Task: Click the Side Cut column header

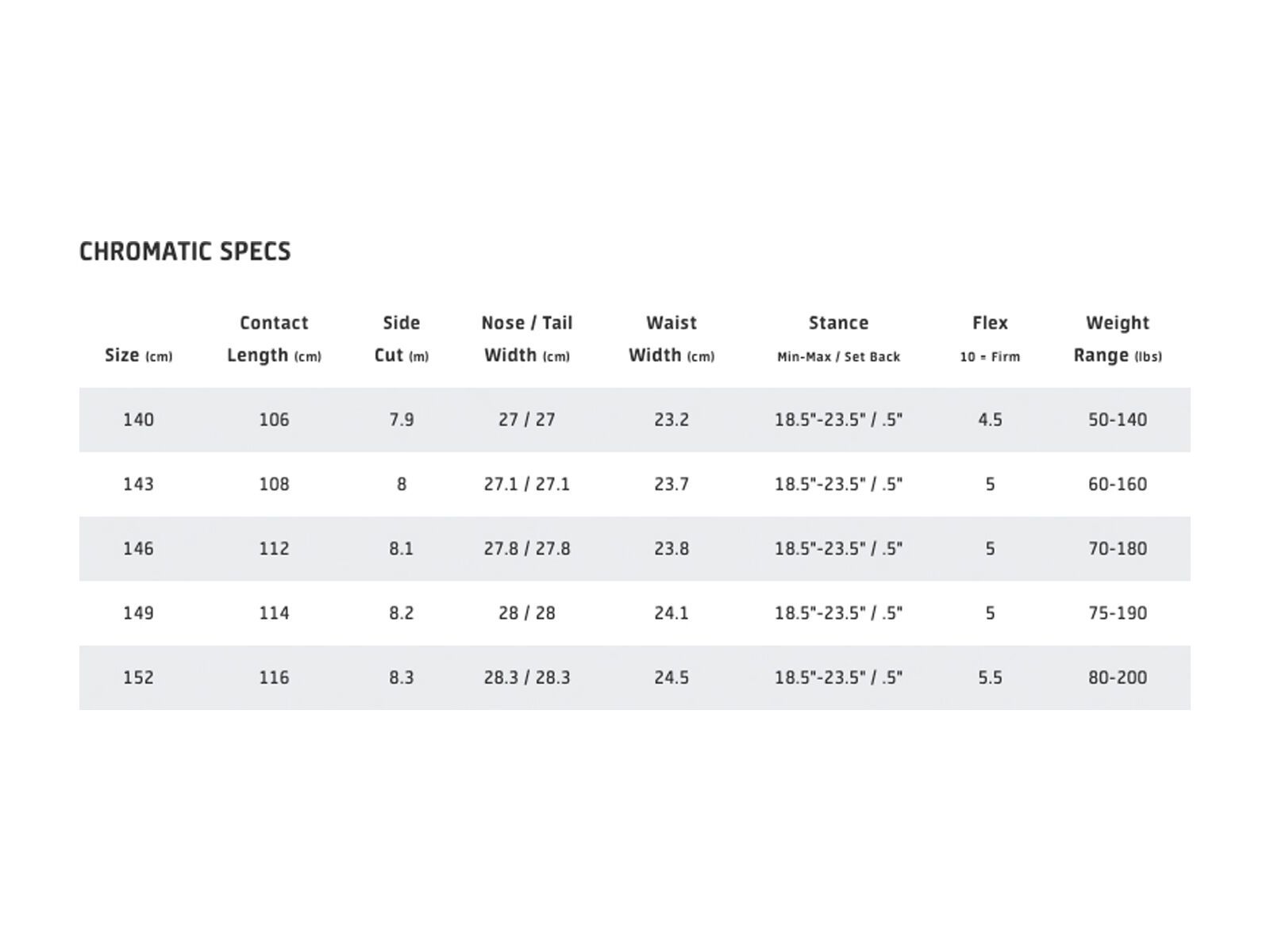Action: tap(401, 339)
